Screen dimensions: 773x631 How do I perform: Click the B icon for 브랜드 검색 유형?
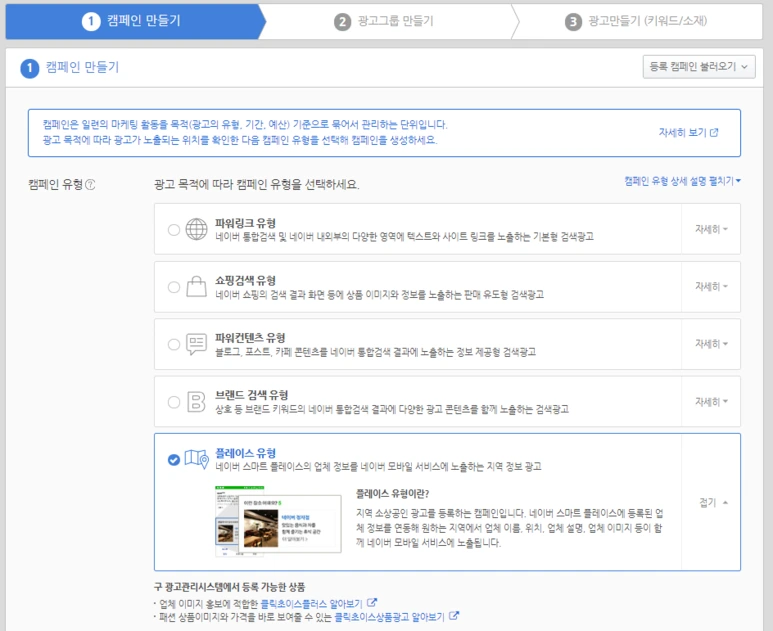tap(196, 401)
